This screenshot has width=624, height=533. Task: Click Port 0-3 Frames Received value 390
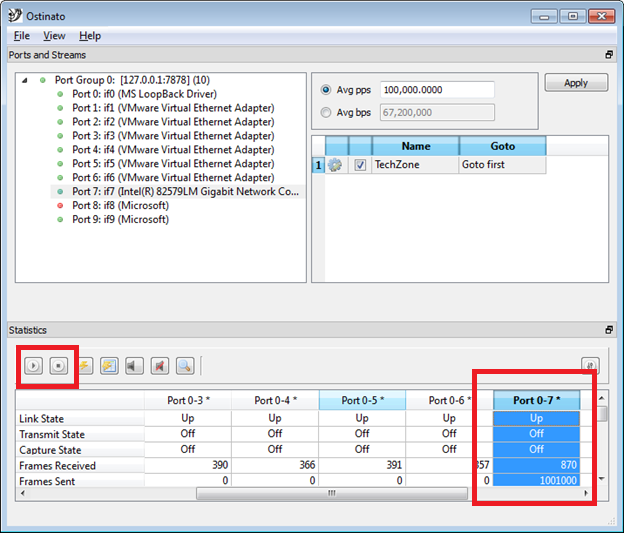[188, 465]
